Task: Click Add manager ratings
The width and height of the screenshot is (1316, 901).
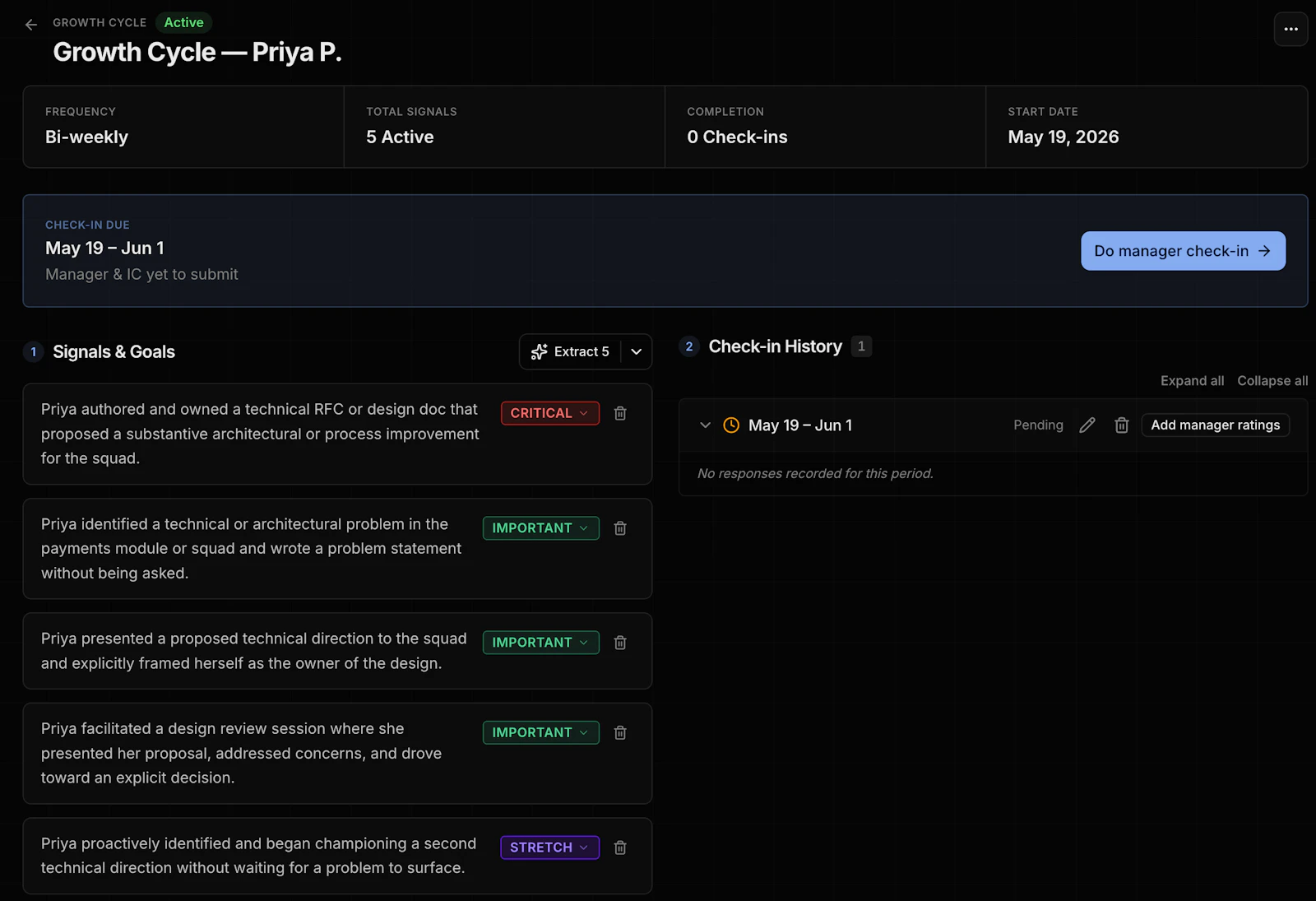Action: pos(1215,425)
